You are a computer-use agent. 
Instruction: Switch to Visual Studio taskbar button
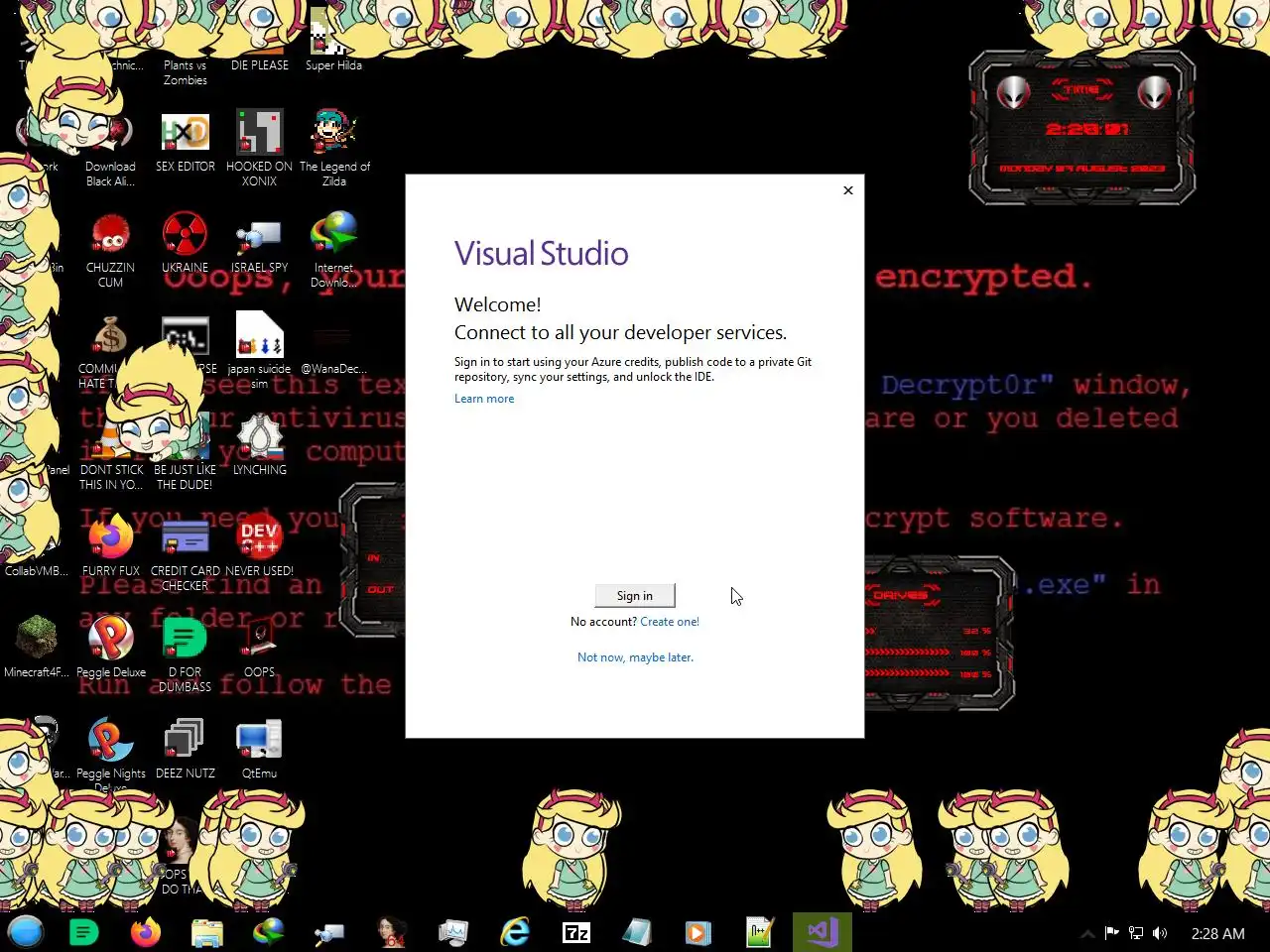click(822, 932)
